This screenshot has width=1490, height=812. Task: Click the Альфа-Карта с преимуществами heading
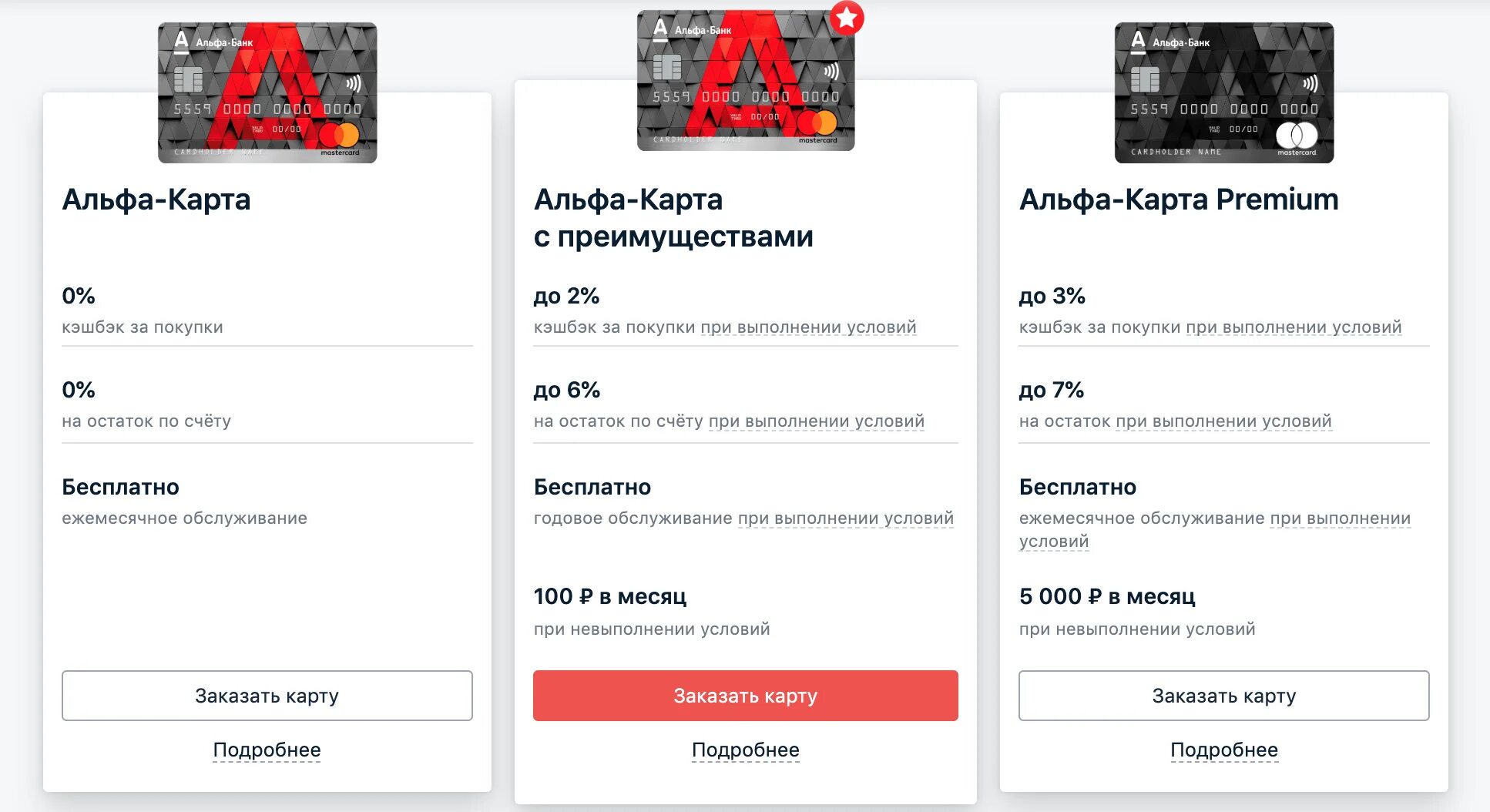[673, 218]
